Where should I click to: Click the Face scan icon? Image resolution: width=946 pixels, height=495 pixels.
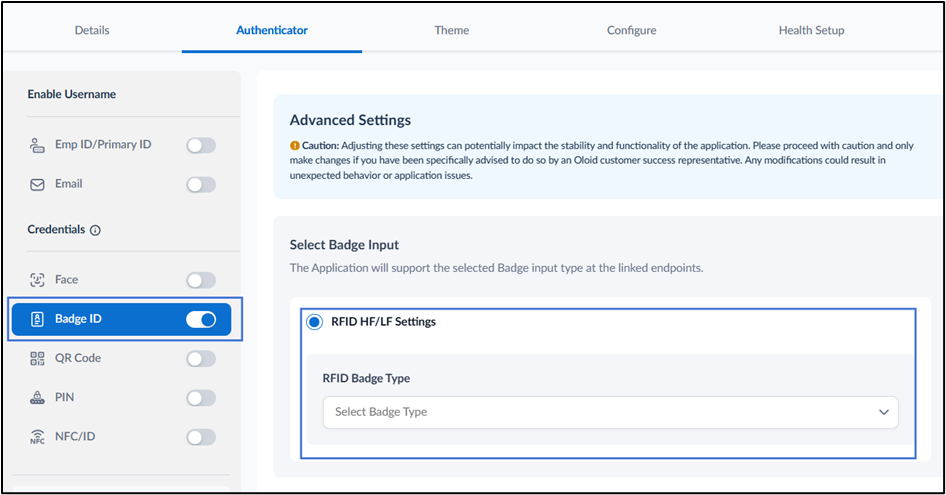pyautogui.click(x=37, y=280)
